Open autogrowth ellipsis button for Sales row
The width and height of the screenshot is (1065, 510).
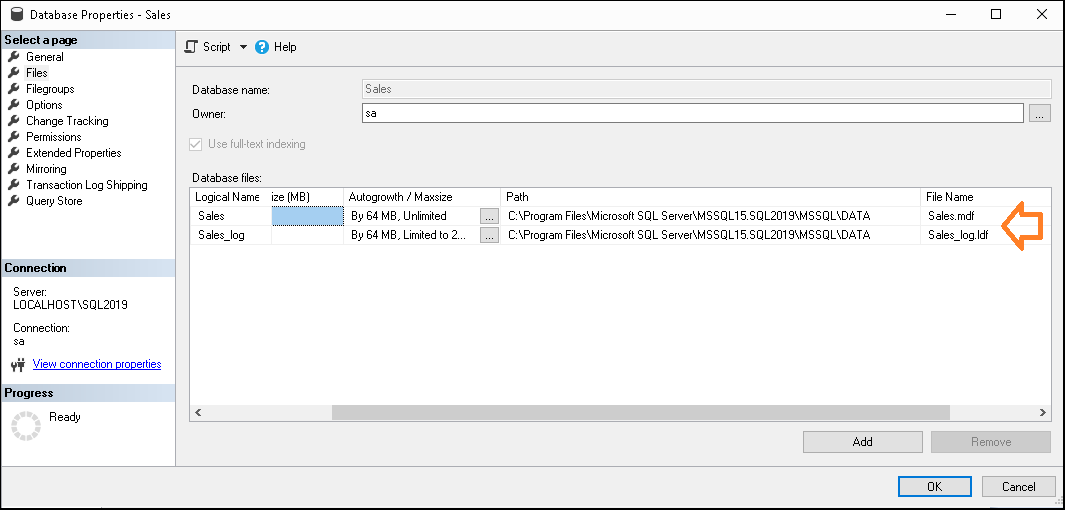[489, 216]
